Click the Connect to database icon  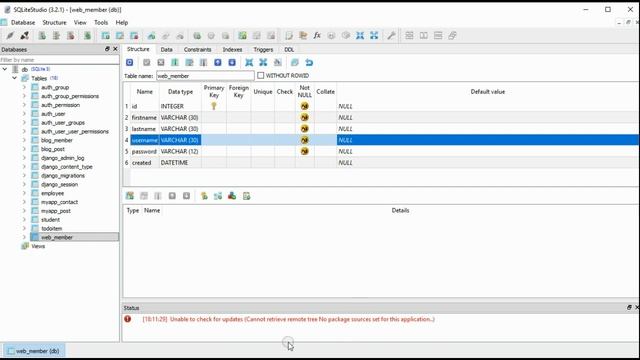pyautogui.click(x=10, y=36)
